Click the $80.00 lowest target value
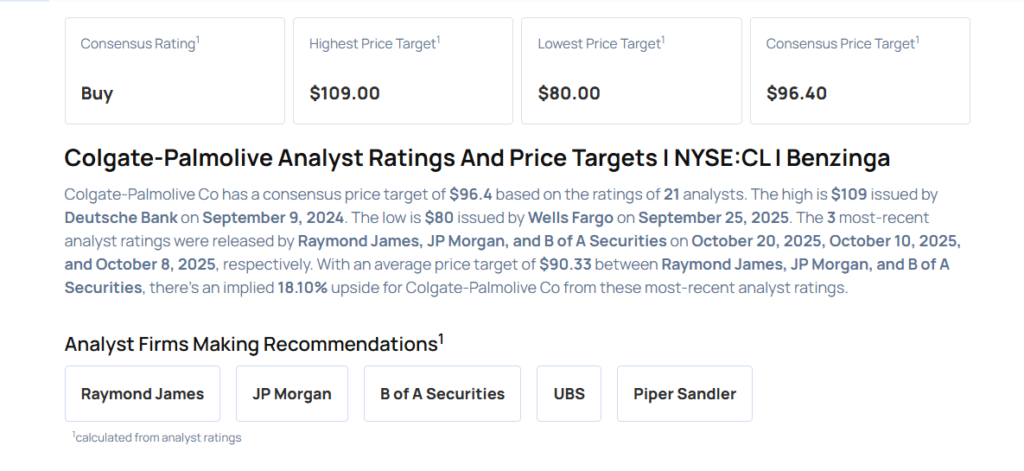 click(x=568, y=94)
